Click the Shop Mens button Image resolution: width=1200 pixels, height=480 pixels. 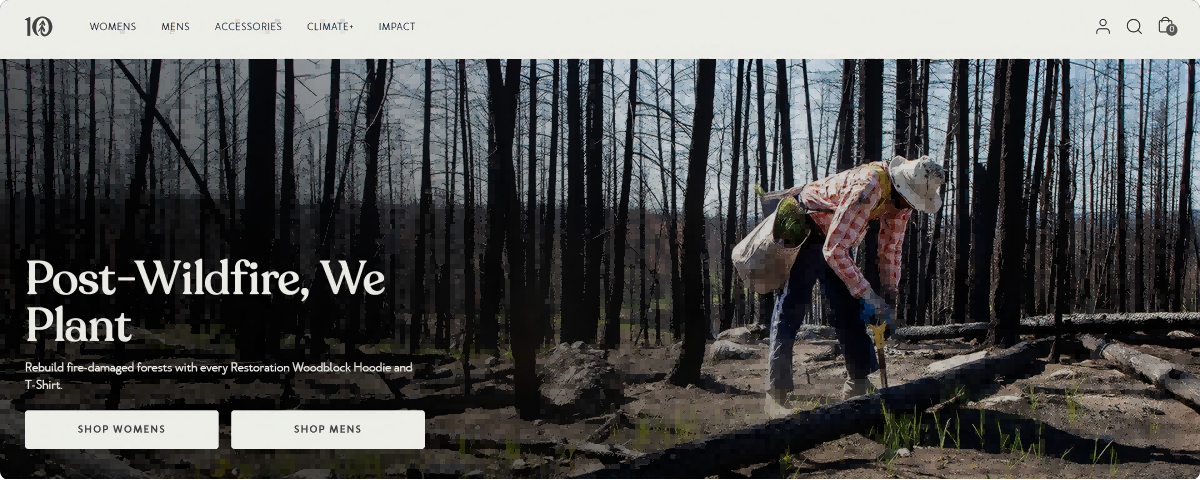click(328, 429)
